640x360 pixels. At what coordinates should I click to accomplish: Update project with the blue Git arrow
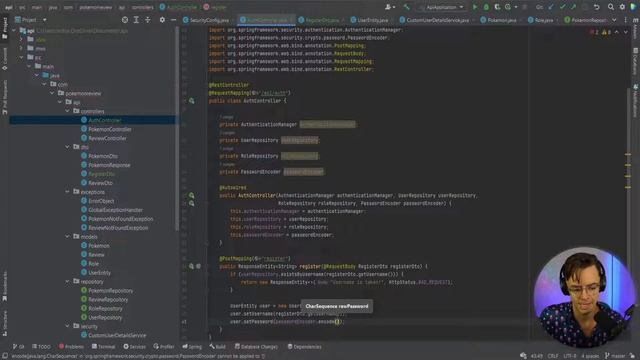tap(551, 7)
